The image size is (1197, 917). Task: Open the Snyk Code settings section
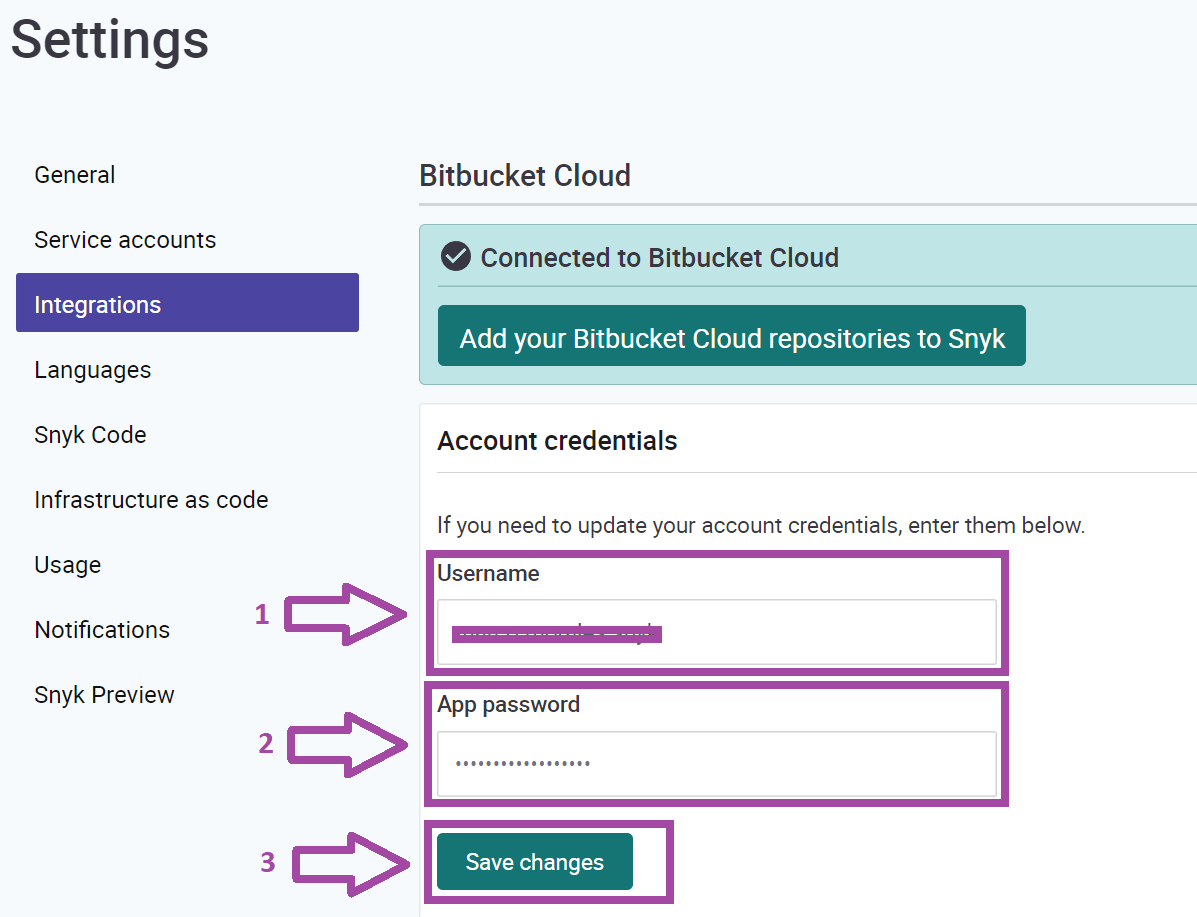[x=90, y=434]
